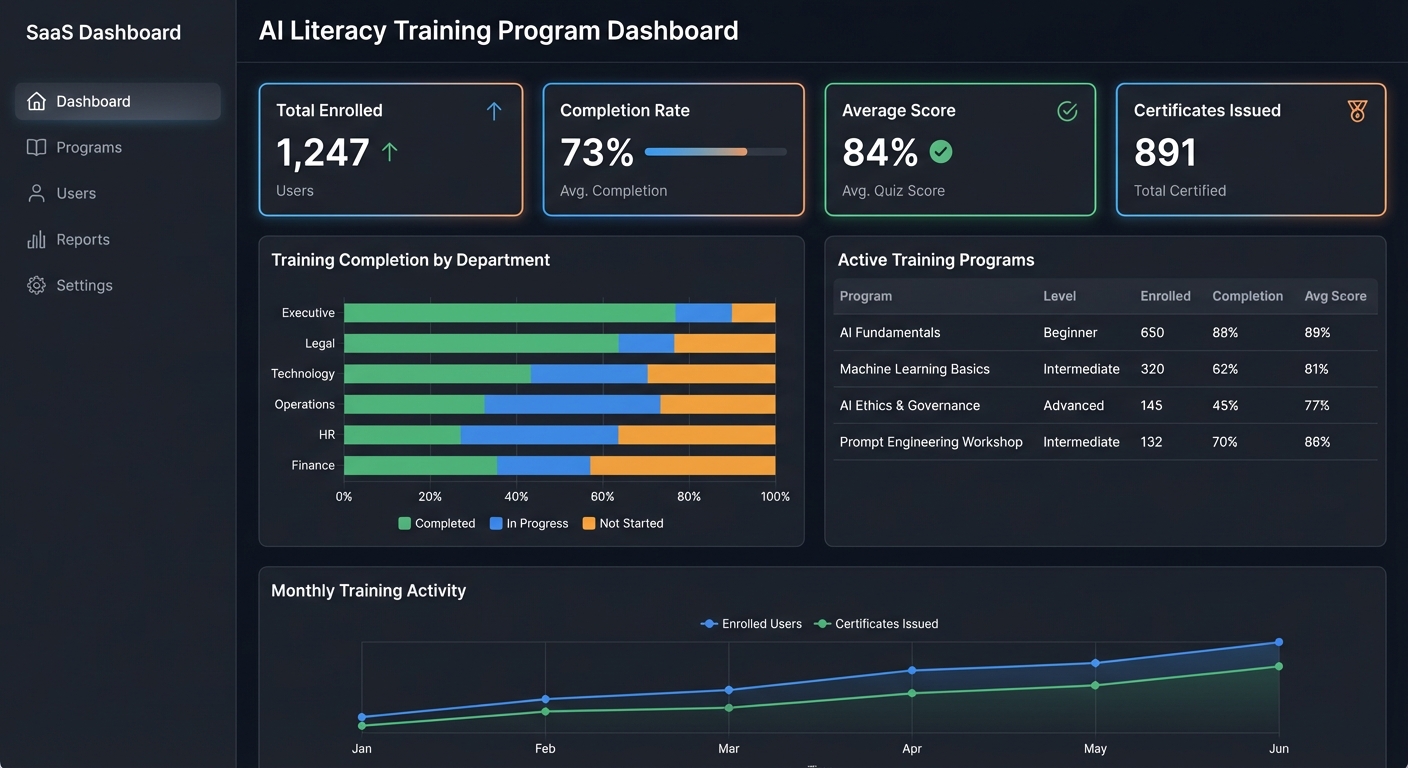Expand the Completion column header for sorting

[1247, 296]
